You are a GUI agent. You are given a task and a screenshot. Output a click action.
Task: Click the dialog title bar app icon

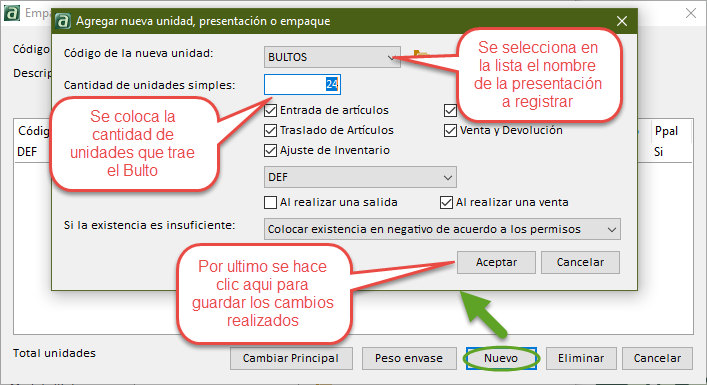pyautogui.click(x=64, y=21)
